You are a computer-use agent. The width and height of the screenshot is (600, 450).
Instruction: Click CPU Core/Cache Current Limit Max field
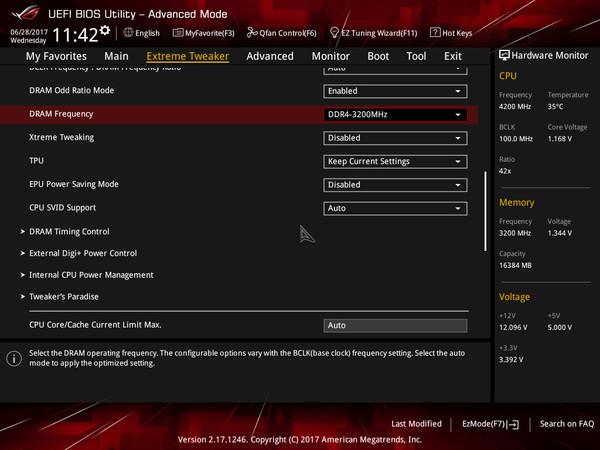[395, 325]
